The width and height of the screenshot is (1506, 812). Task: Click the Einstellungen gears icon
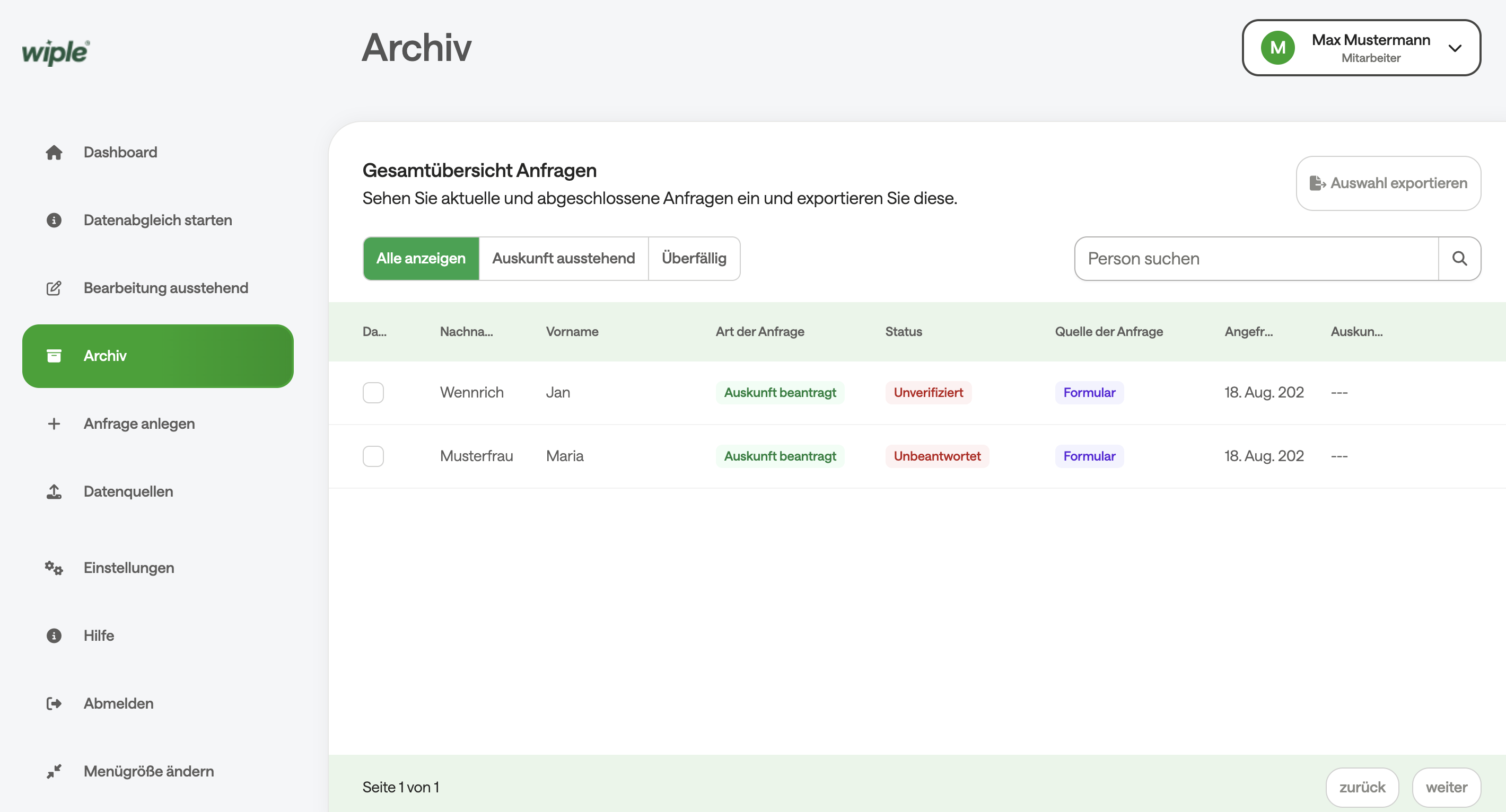point(54,568)
